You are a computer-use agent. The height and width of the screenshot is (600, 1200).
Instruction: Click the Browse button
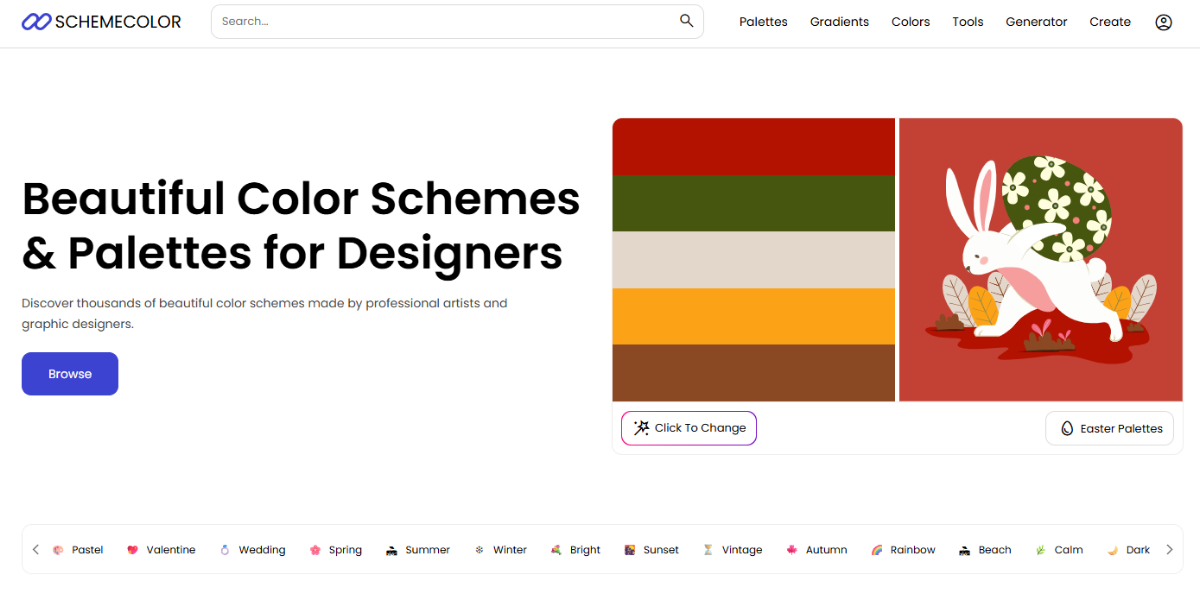69,373
